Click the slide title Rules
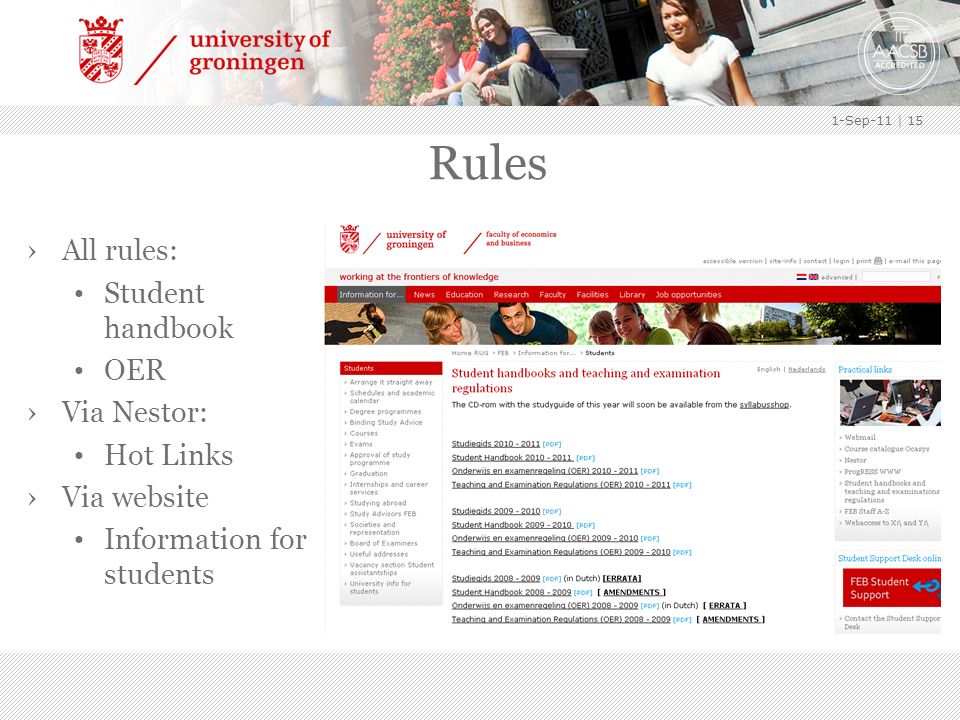960x720 pixels. [x=487, y=163]
